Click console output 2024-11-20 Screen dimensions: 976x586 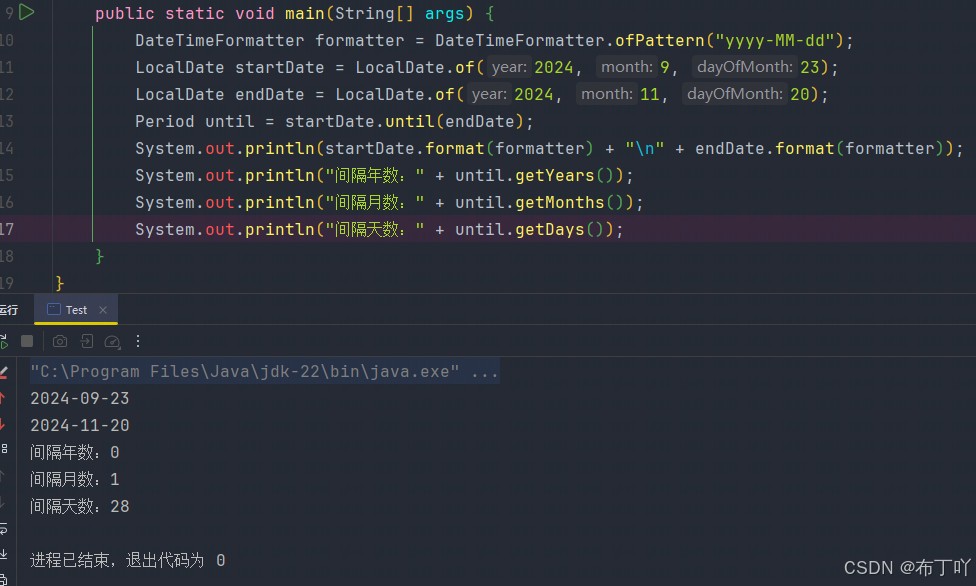click(80, 425)
